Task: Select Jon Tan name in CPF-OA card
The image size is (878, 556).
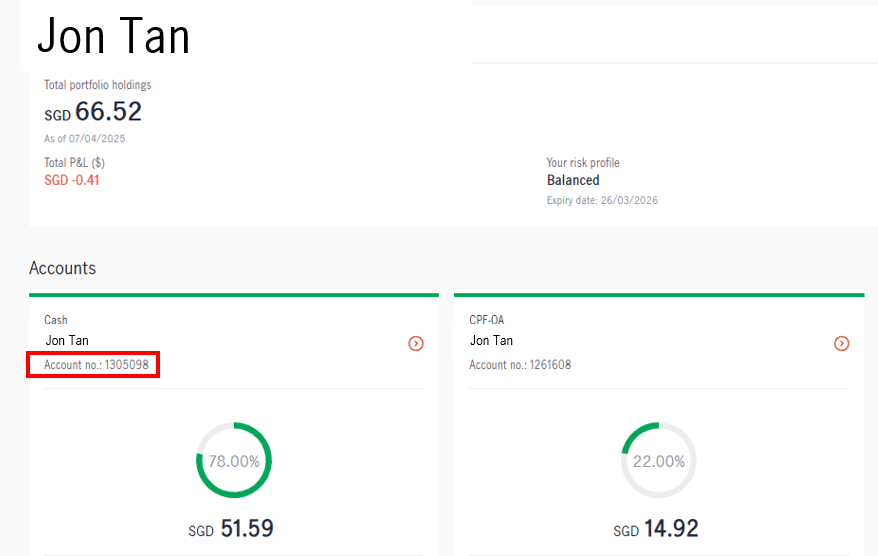Action: (x=491, y=340)
